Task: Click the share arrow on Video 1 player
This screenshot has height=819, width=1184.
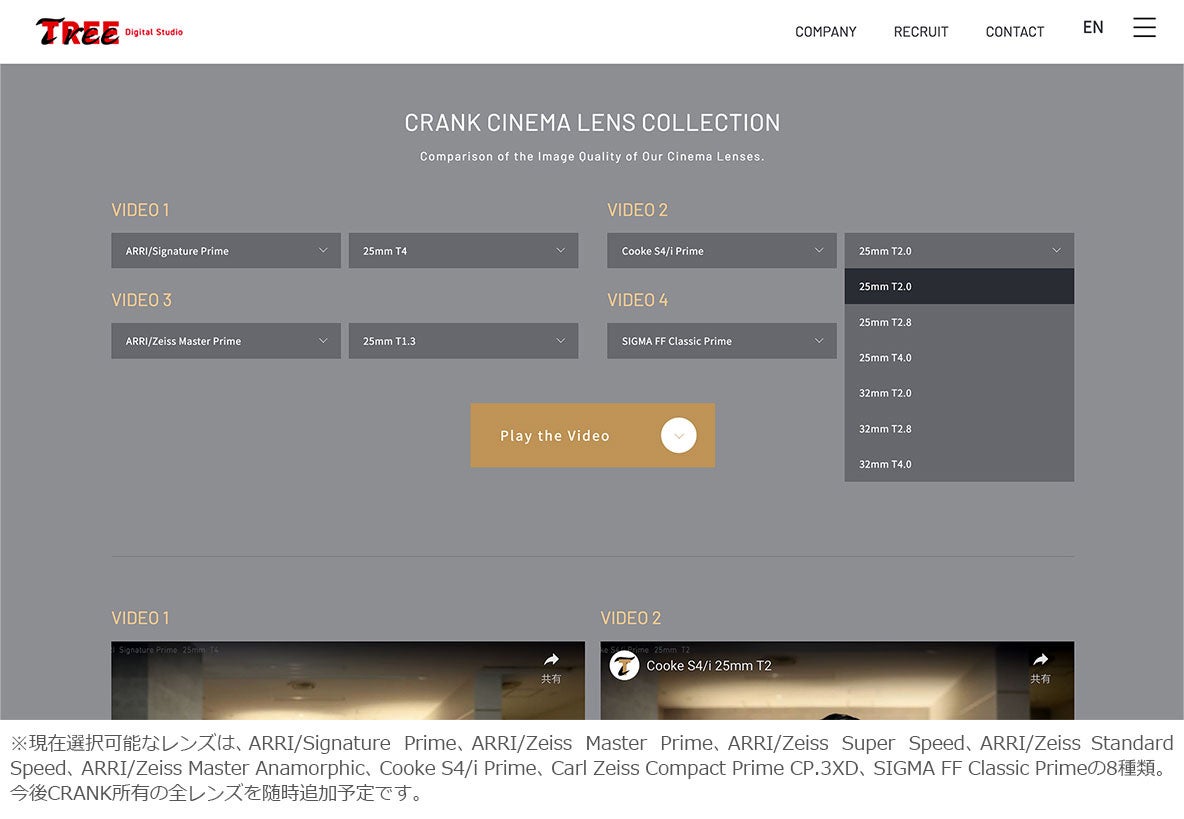Action: pyautogui.click(x=551, y=659)
